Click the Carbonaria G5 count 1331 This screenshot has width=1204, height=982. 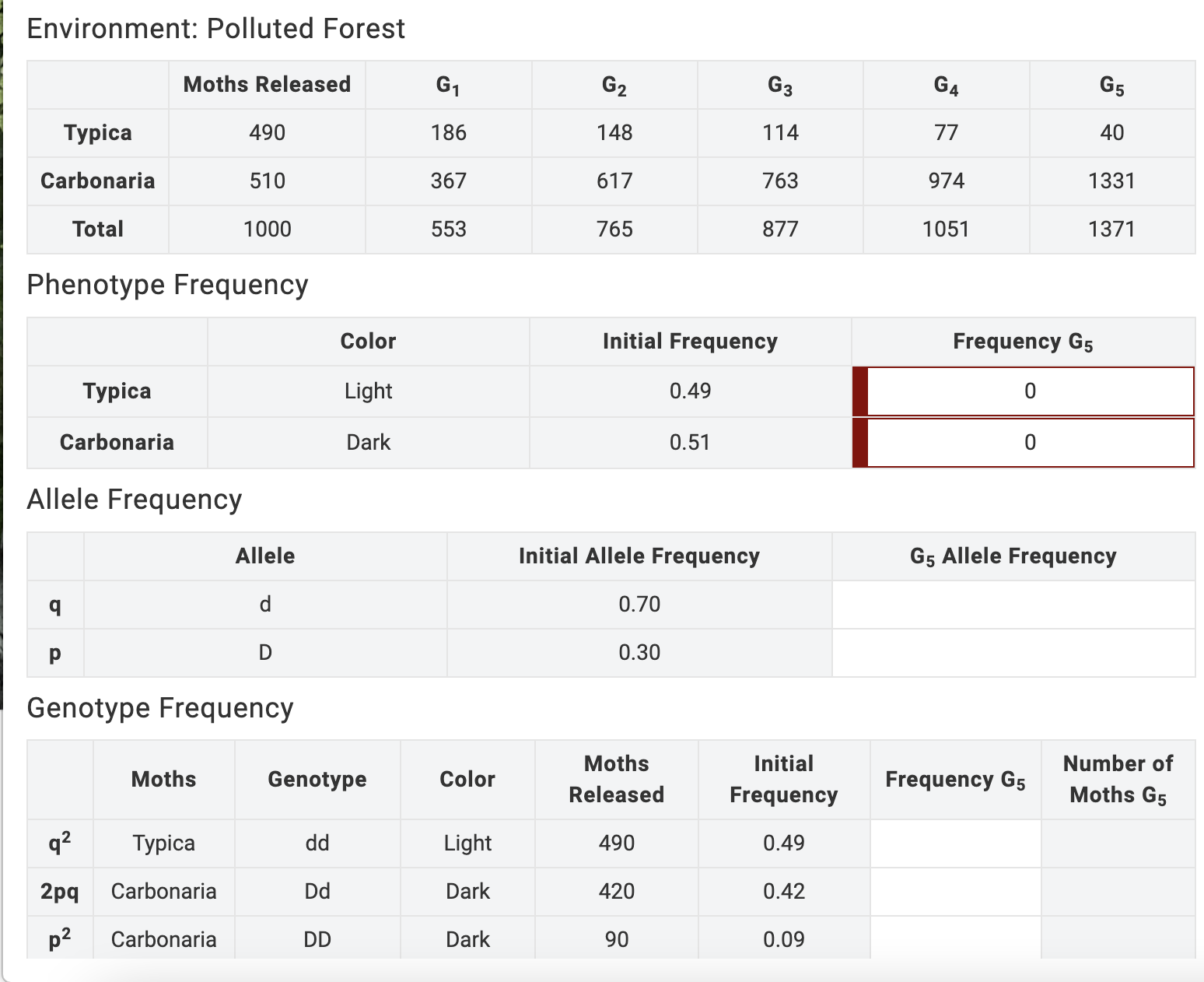coord(1111,181)
